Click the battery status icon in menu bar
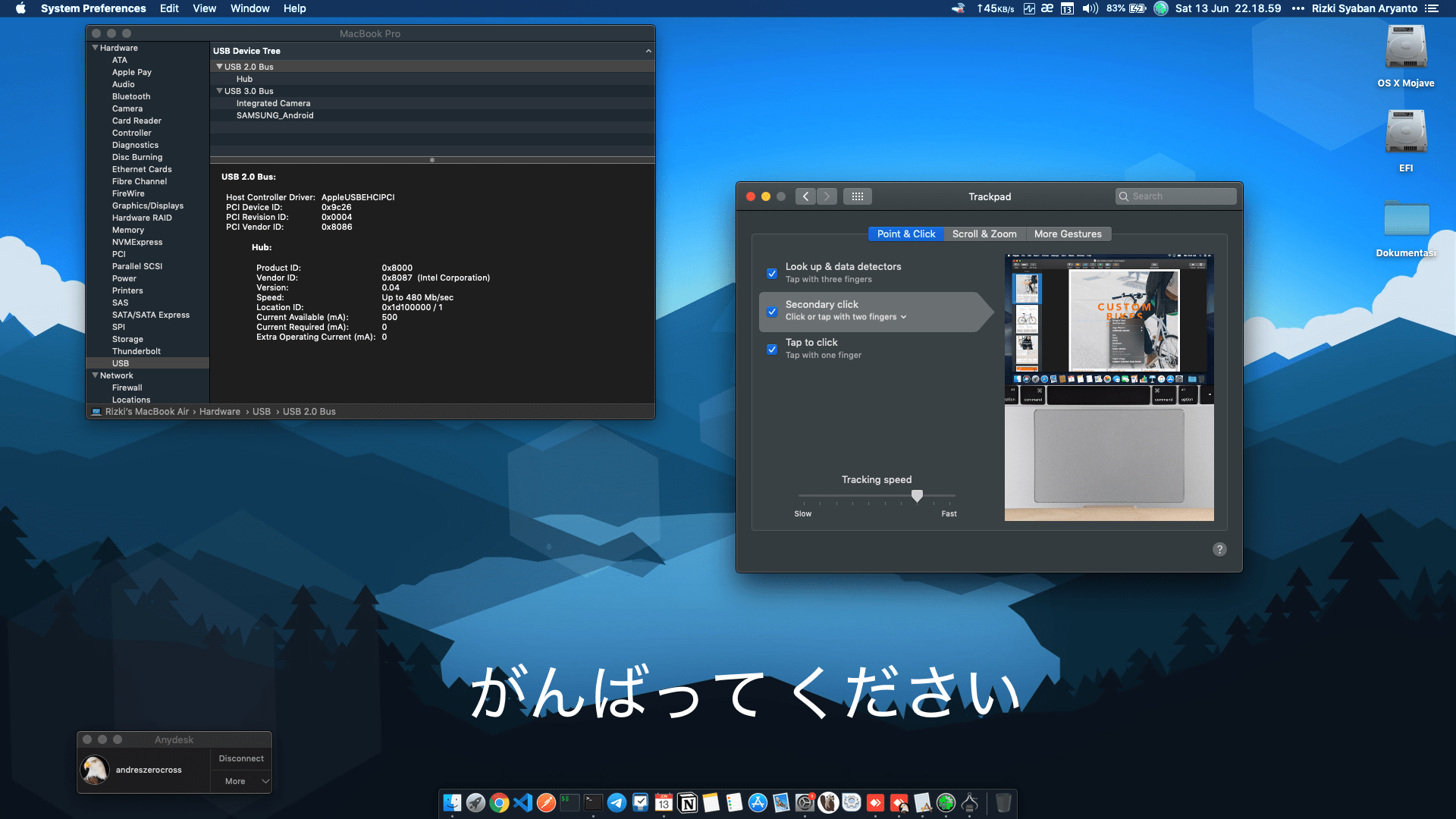This screenshot has width=1456, height=819. coord(1137,8)
